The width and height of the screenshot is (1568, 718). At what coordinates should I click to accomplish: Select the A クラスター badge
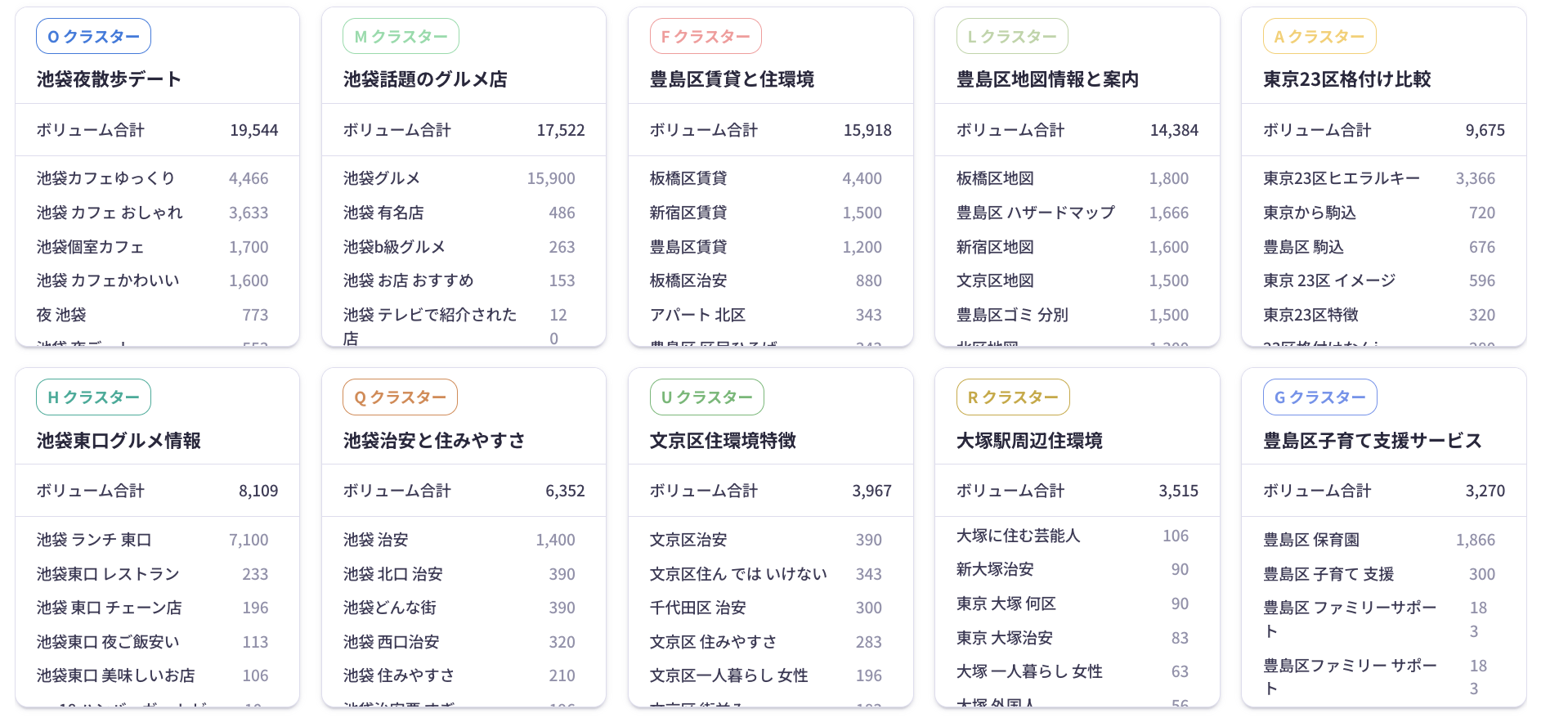point(1319,37)
